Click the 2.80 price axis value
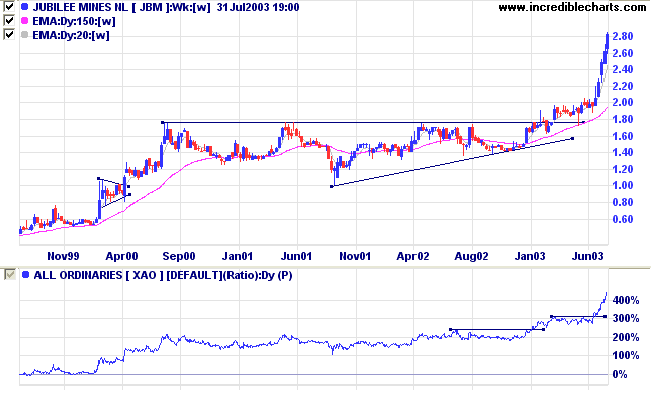Viewport: 651px width, 395px height. point(623,36)
